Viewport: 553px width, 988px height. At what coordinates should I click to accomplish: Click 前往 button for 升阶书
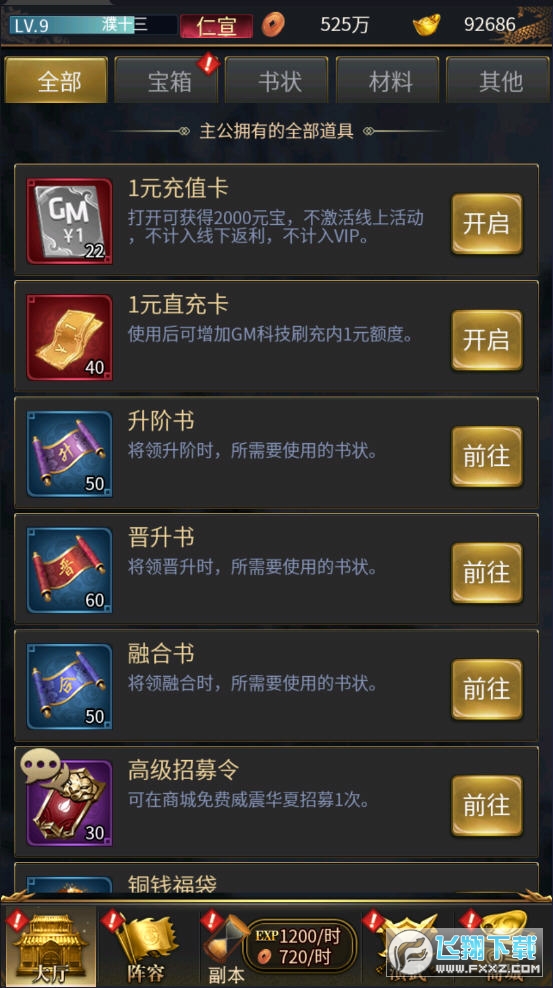click(x=487, y=456)
